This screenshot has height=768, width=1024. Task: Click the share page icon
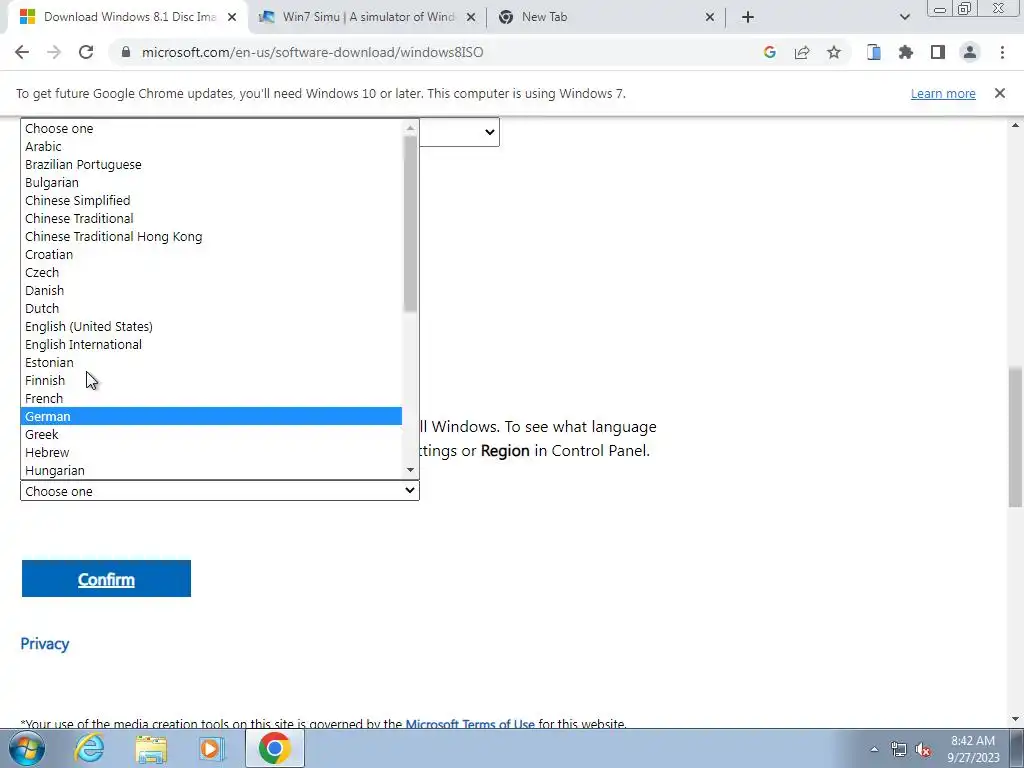802,52
